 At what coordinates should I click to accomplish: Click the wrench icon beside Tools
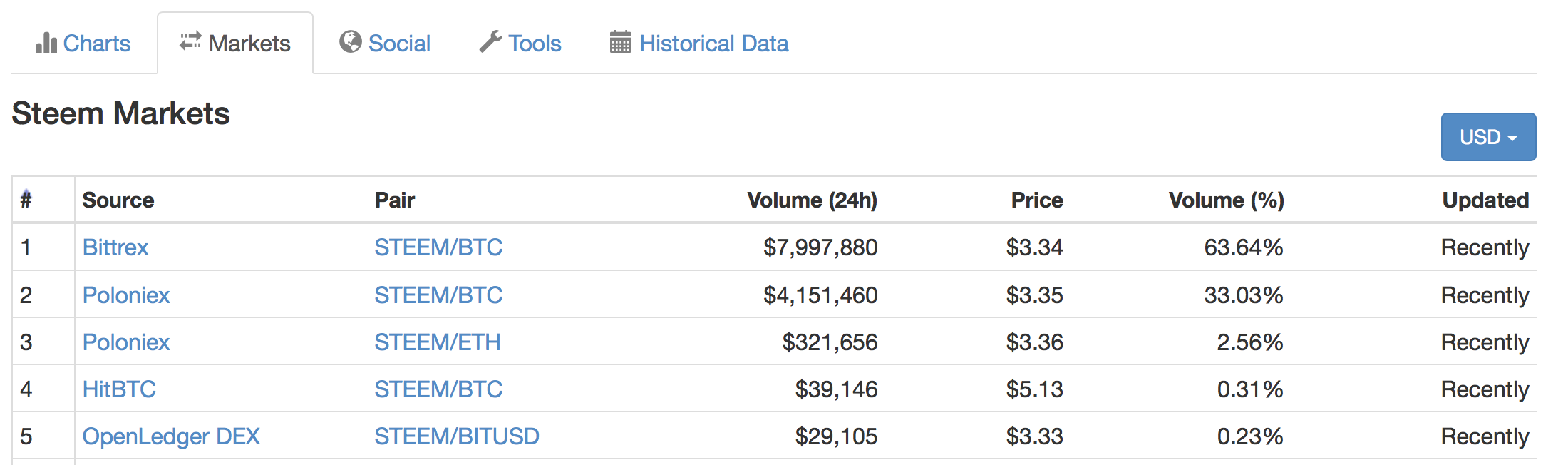(490, 42)
